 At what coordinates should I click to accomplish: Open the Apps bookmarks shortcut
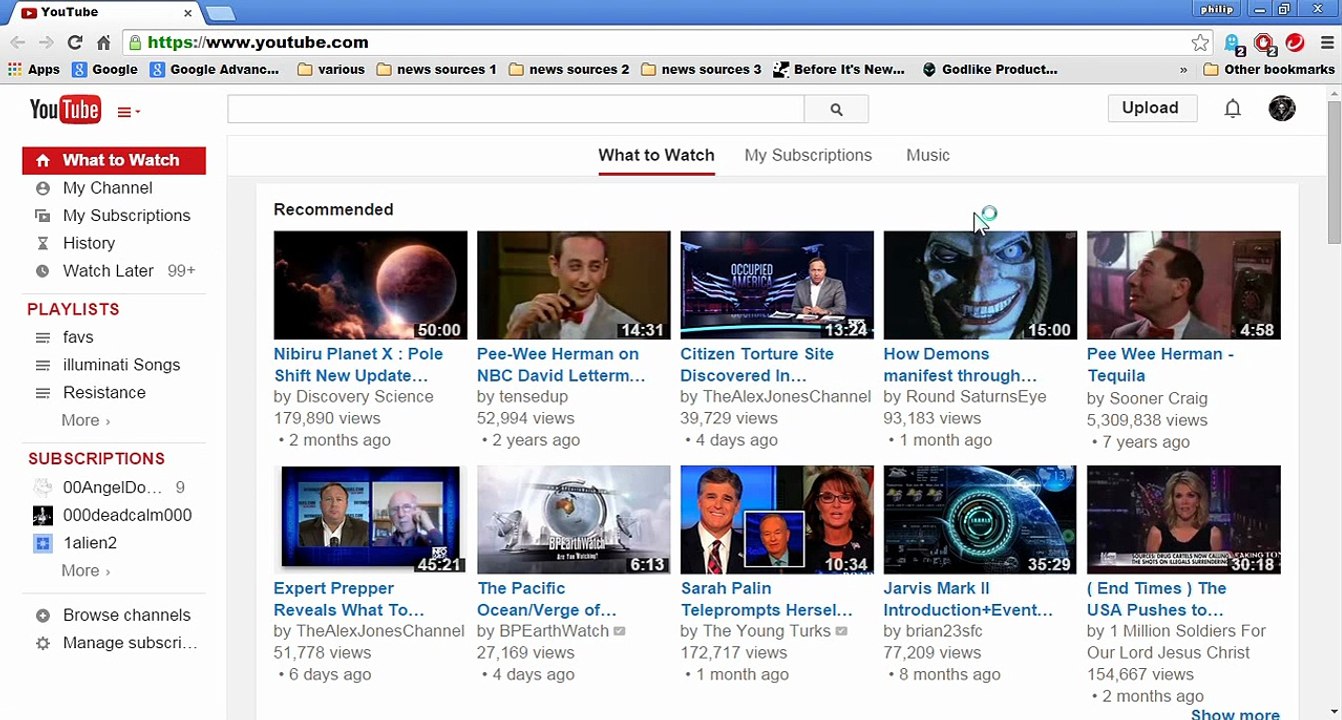coord(34,69)
